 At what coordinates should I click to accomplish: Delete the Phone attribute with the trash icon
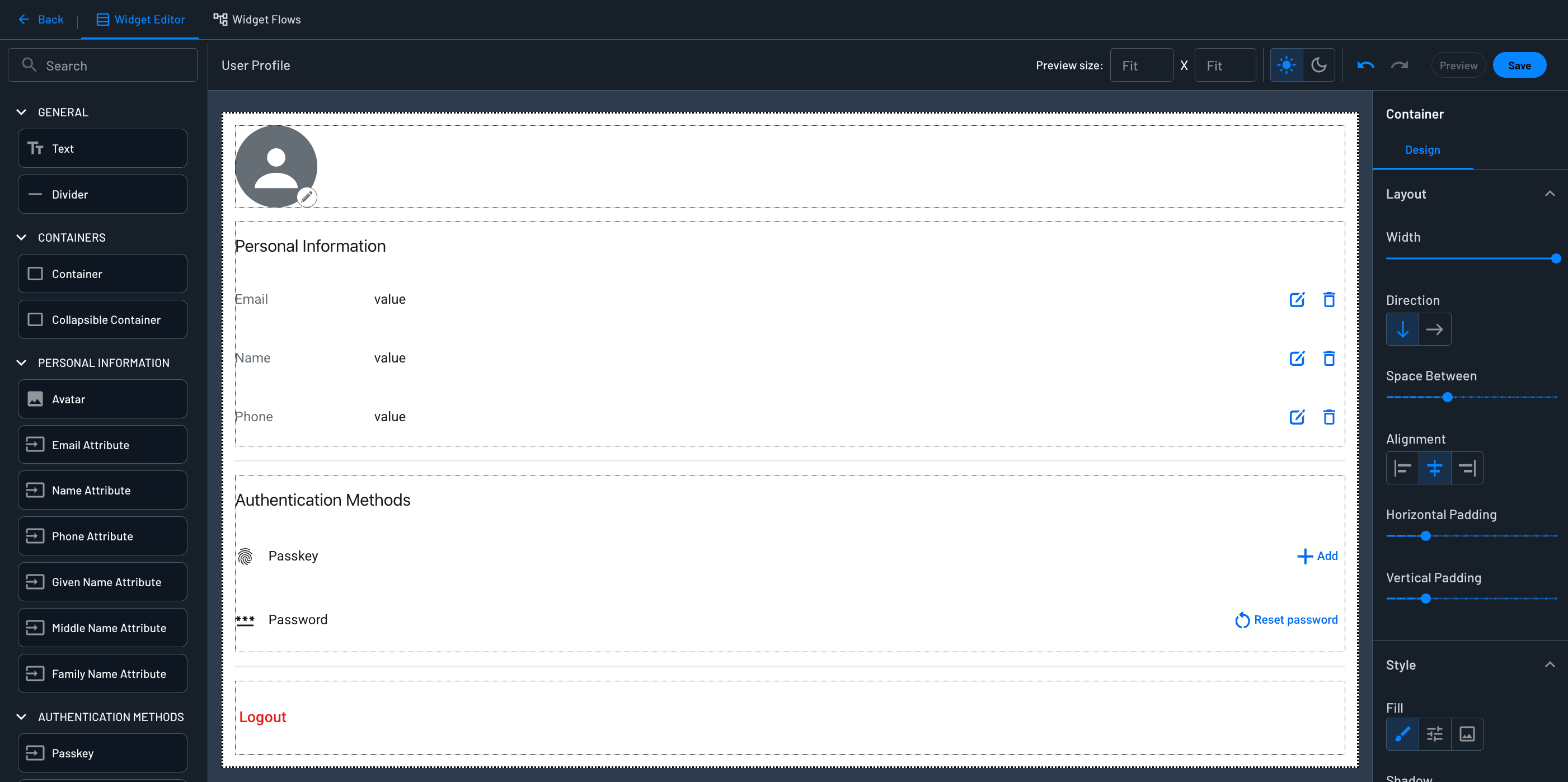coord(1330,417)
